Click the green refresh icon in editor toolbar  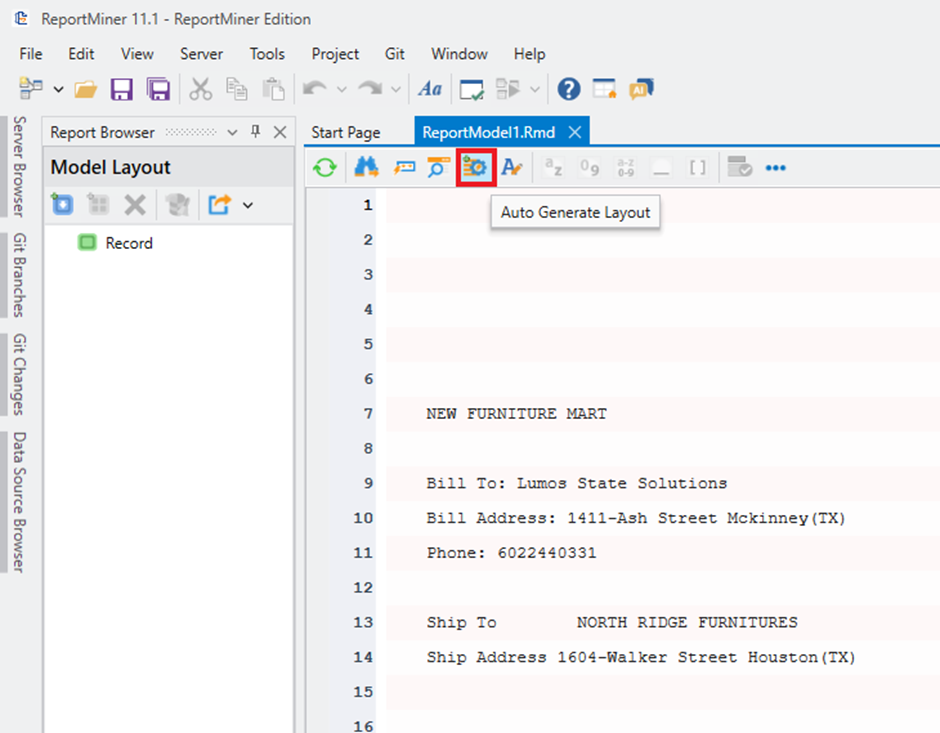click(x=324, y=168)
